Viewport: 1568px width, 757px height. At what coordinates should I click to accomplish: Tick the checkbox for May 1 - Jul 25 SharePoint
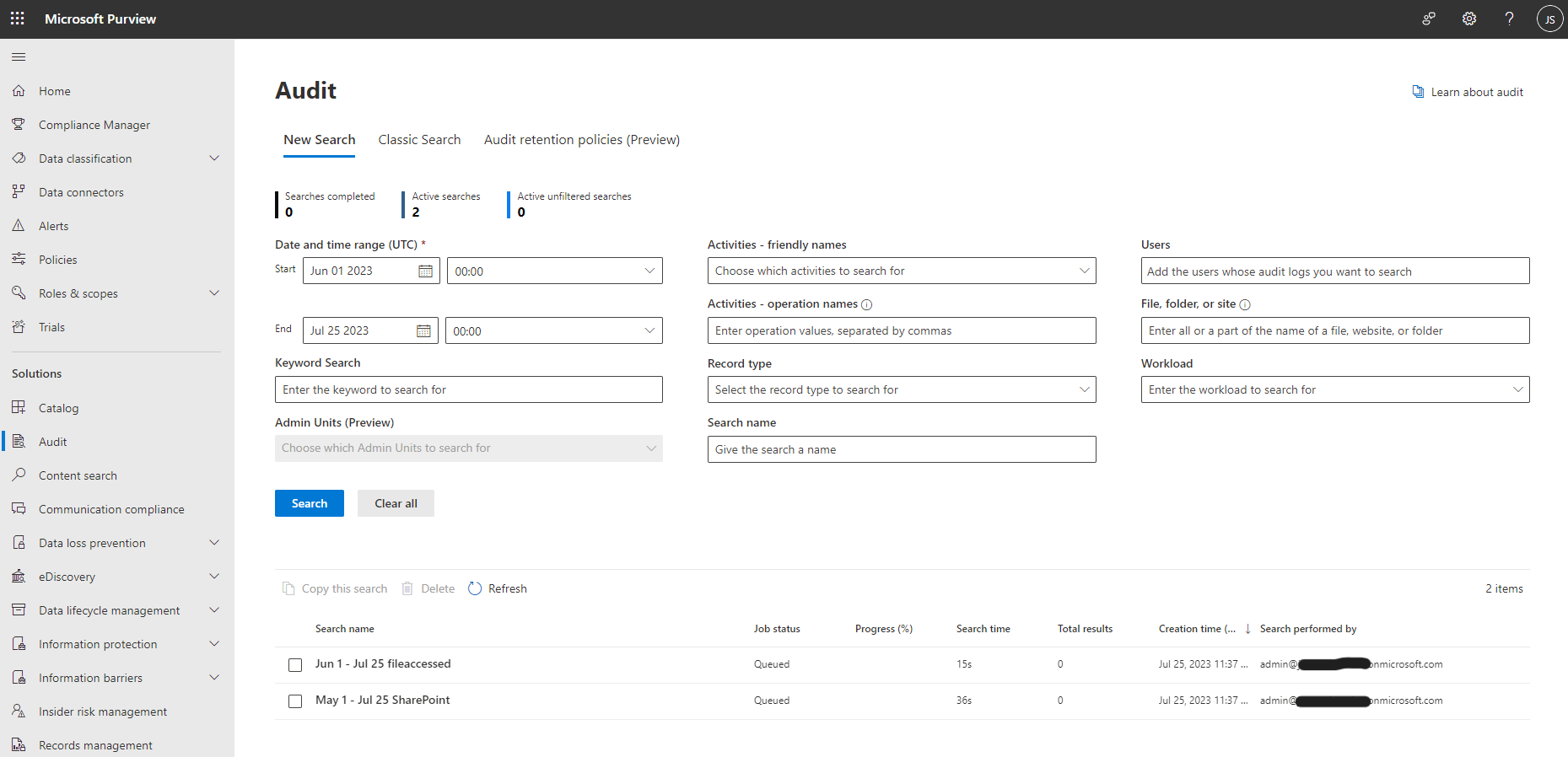point(295,701)
